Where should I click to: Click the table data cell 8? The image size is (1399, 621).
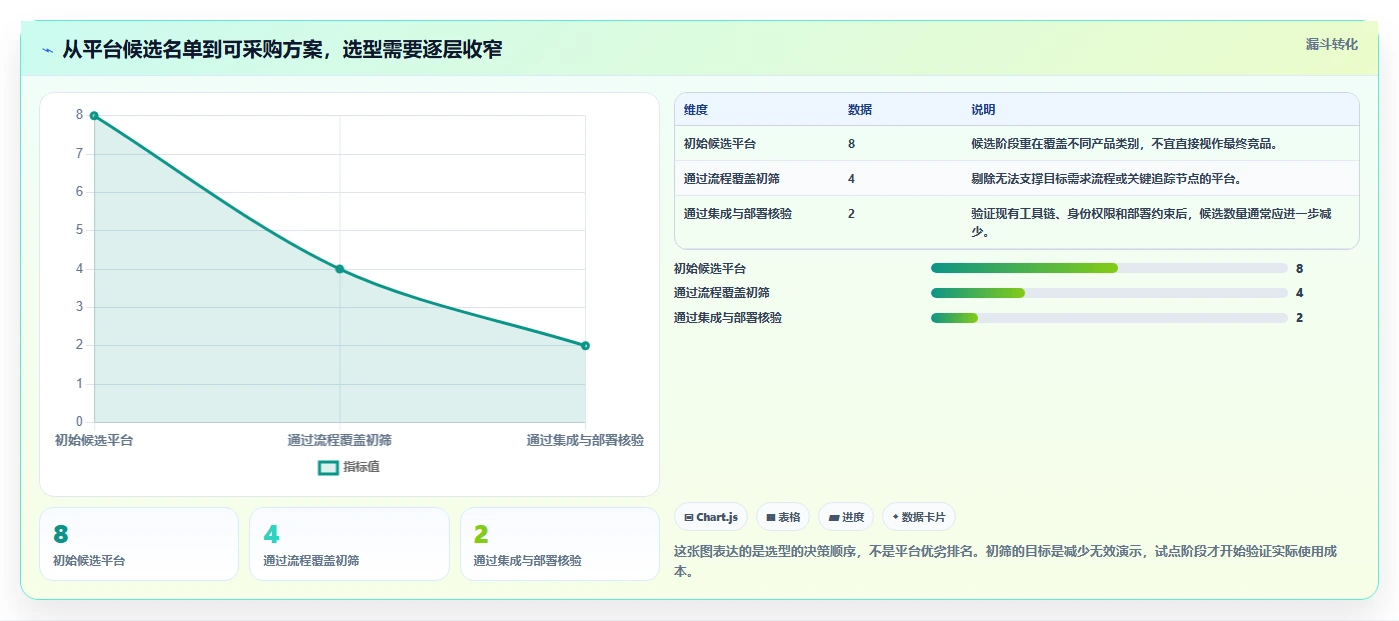click(x=851, y=144)
